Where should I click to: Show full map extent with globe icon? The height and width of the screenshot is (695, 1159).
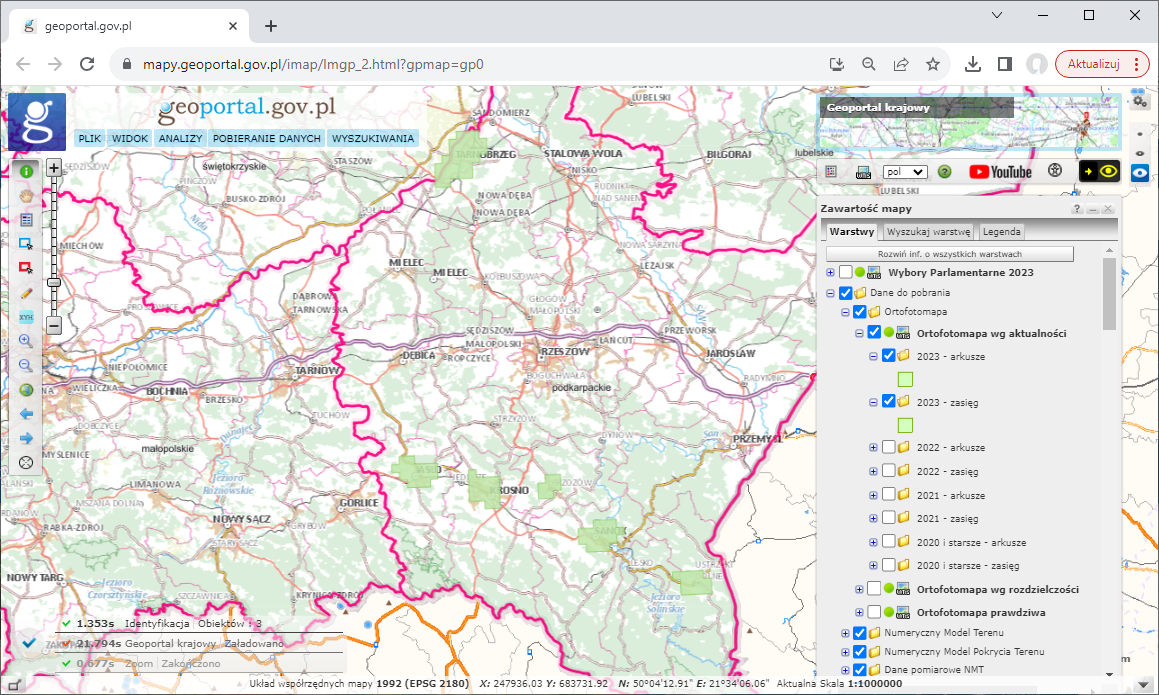coord(26,390)
